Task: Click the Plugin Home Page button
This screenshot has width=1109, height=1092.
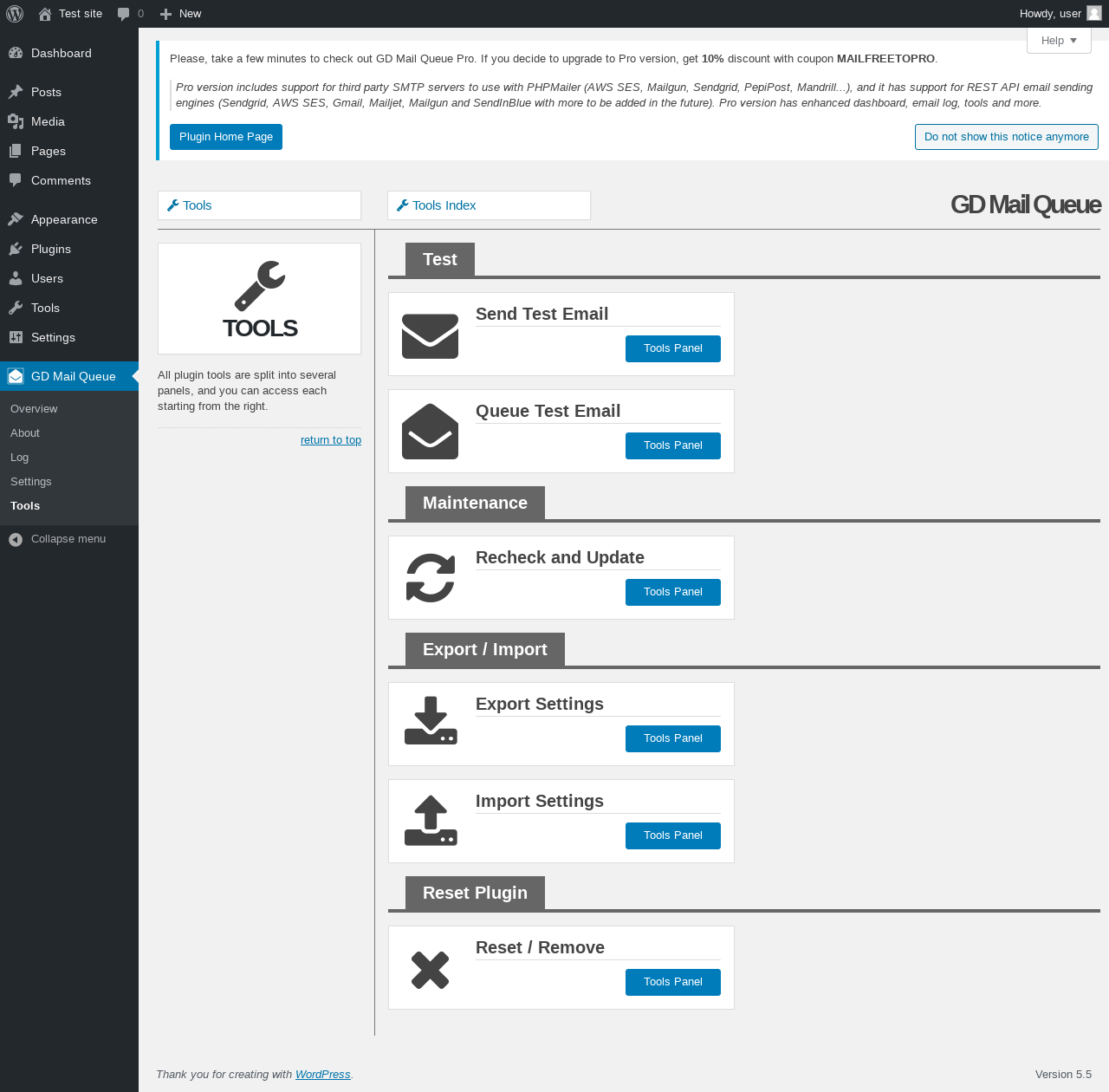Action: pyautogui.click(x=226, y=137)
